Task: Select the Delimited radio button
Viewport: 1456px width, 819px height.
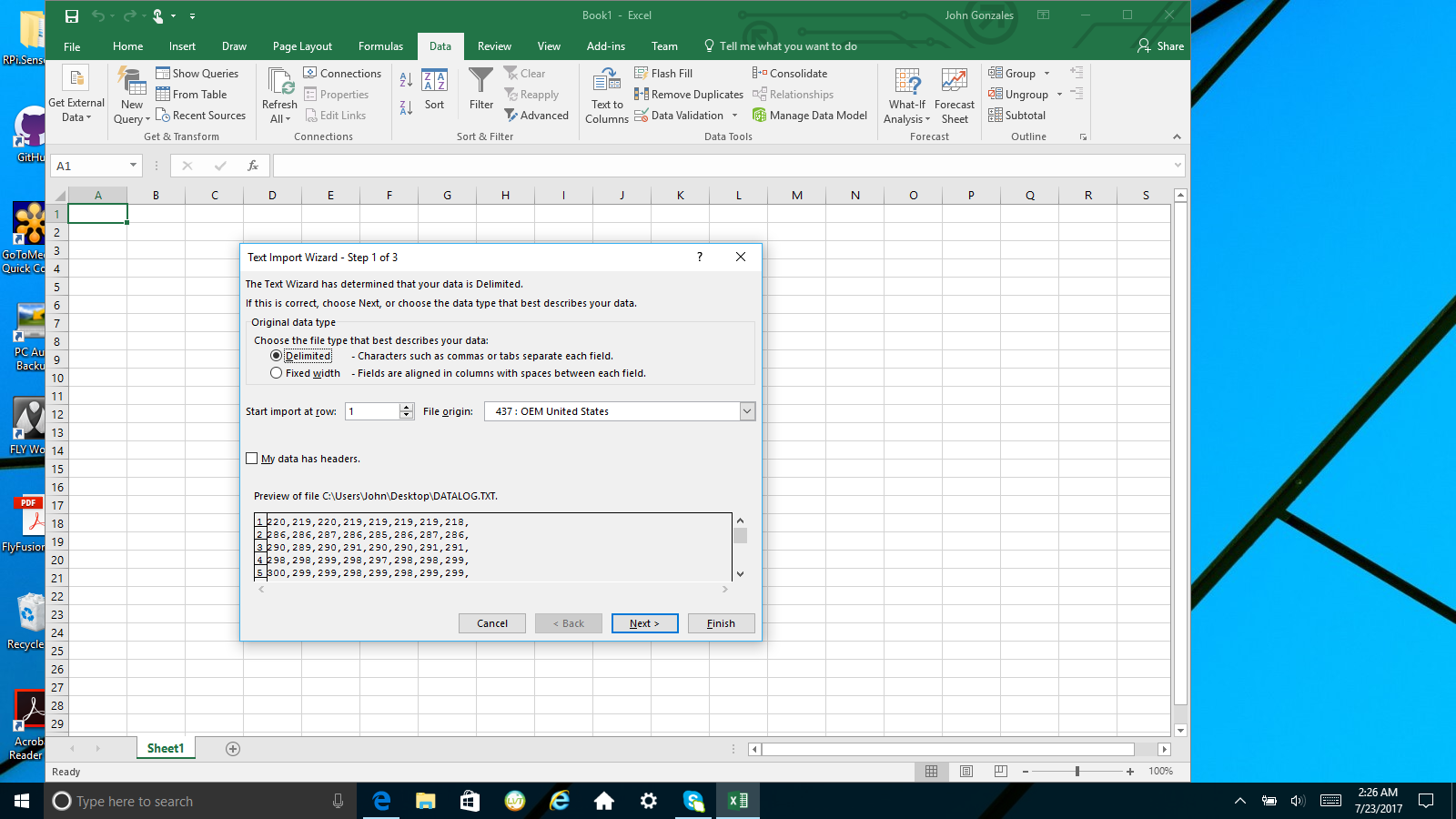Action: (x=277, y=356)
